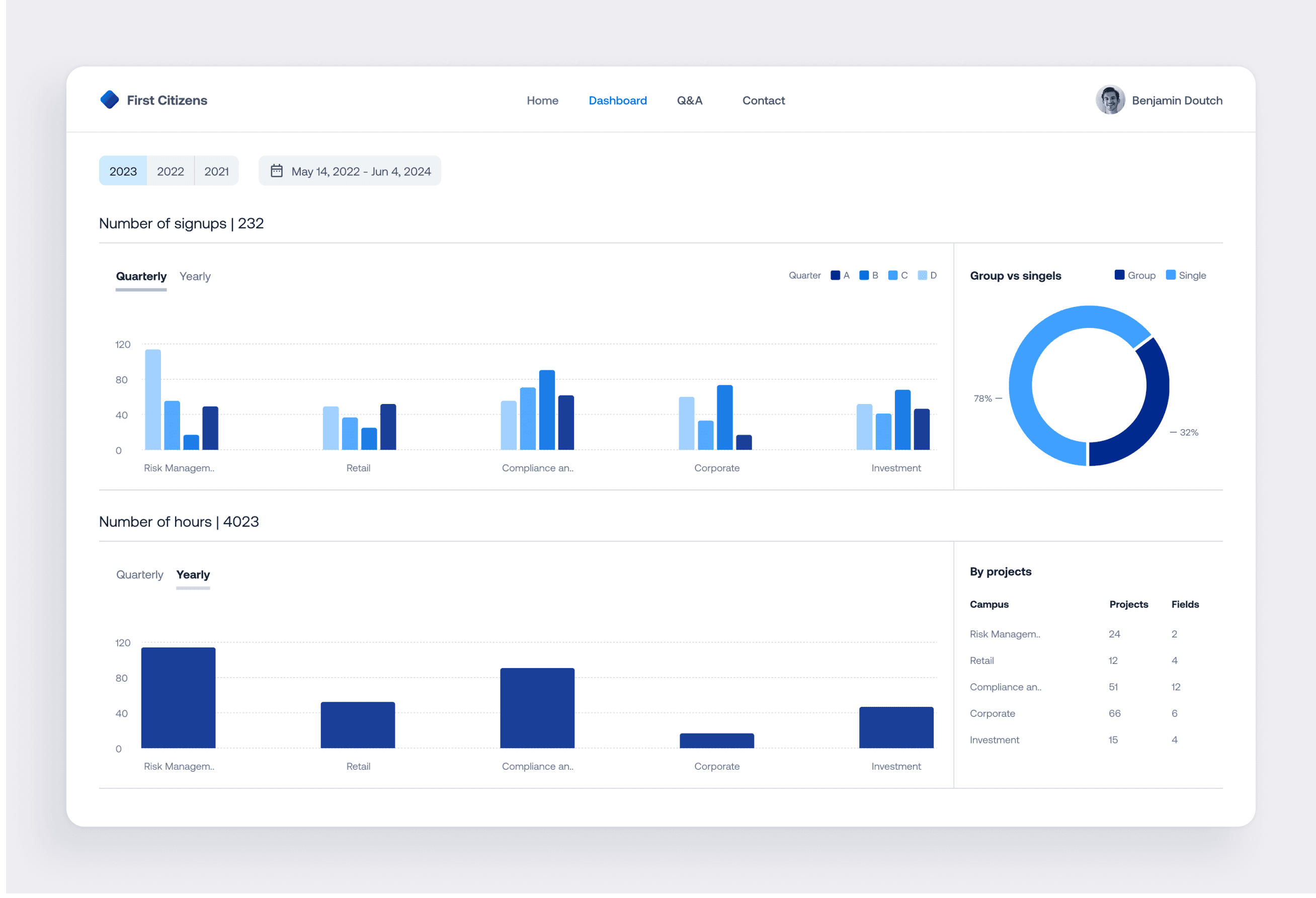Switch to the 2022 year toggle
The width and height of the screenshot is (1316, 898).
[x=171, y=171]
